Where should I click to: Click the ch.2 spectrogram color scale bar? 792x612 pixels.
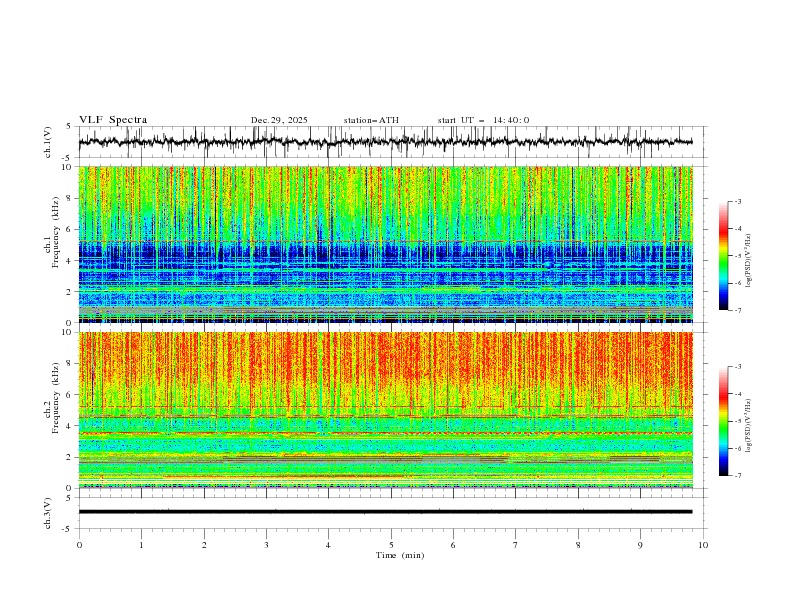[723, 421]
